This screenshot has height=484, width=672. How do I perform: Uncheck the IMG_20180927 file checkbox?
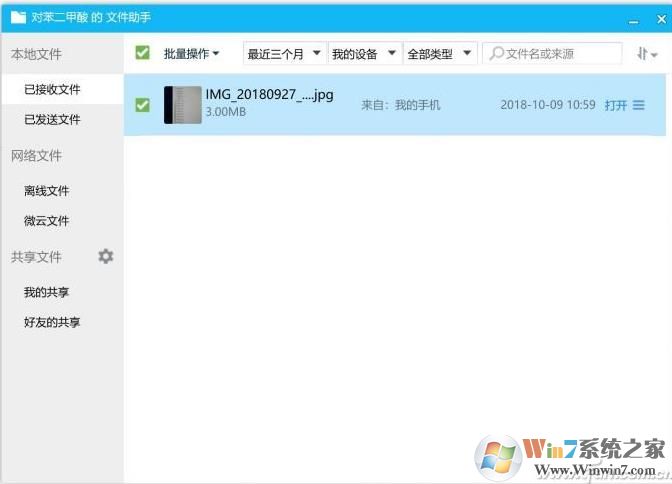pos(142,105)
